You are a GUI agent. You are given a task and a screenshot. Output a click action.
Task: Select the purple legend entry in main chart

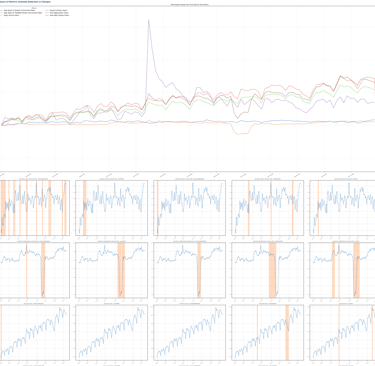57,13
